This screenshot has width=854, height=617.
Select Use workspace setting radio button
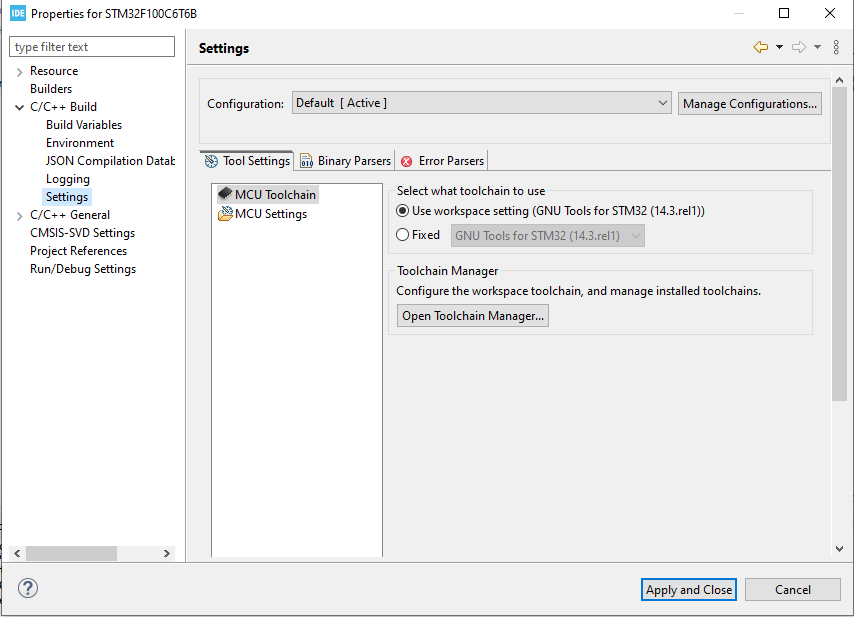402,211
